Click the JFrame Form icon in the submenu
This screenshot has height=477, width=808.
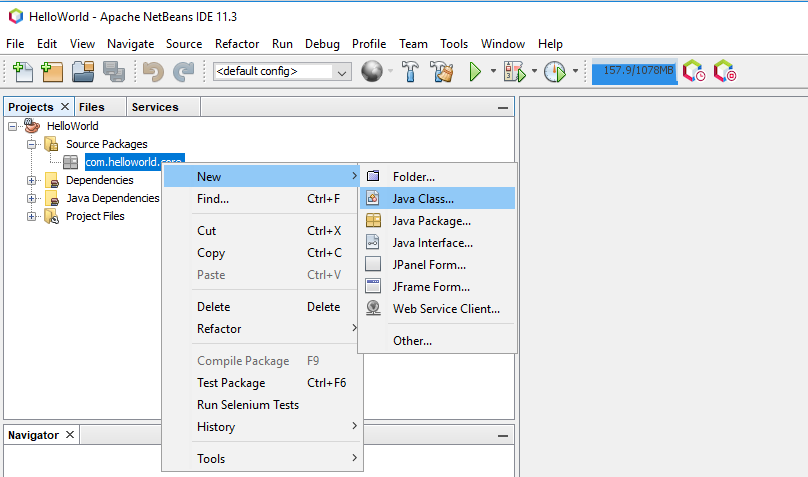pyautogui.click(x=373, y=286)
